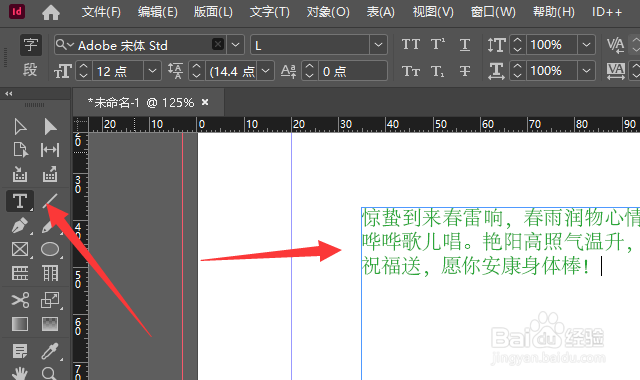The image size is (640, 380).
Task: Select the Scissors tool
Action: (x=20, y=300)
